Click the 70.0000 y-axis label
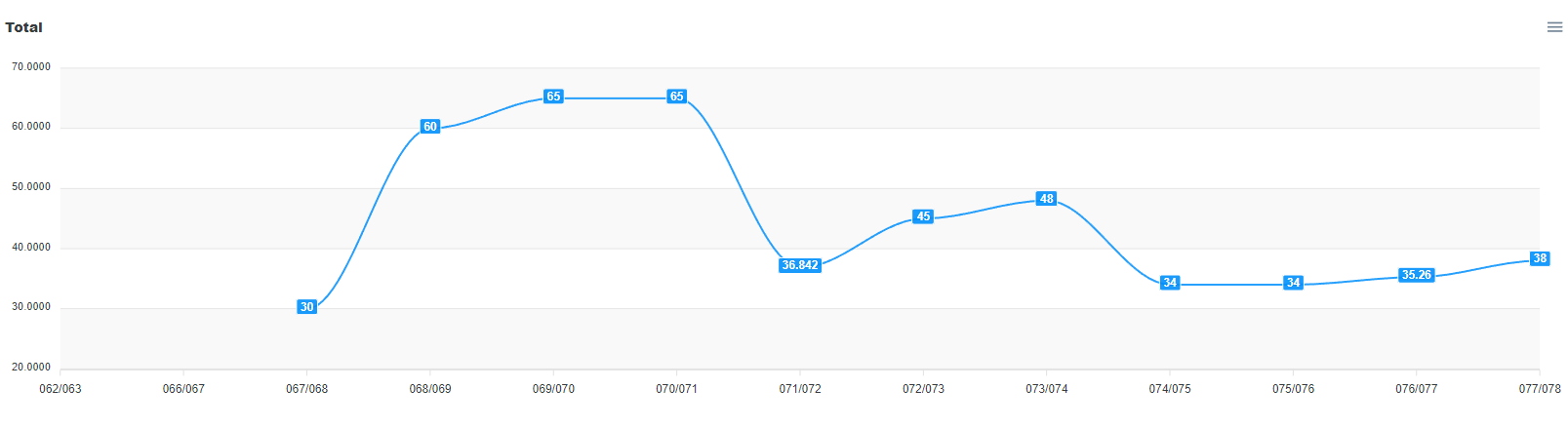The height and width of the screenshot is (428, 1568). click(x=31, y=67)
